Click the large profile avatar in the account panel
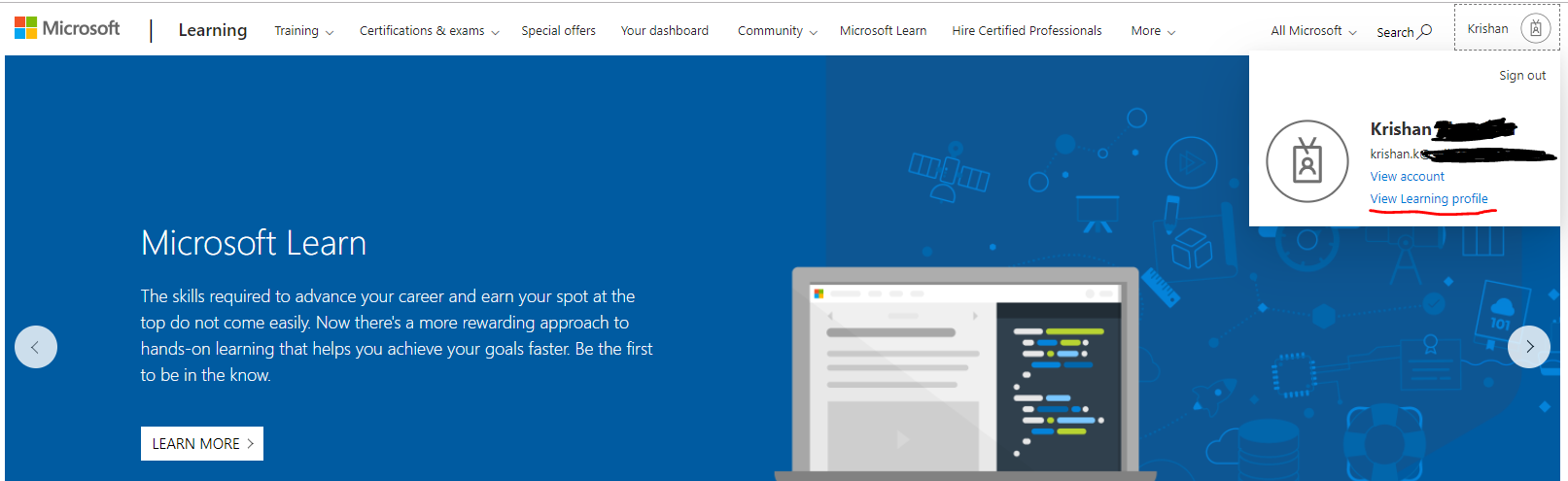1568x481 pixels. pos(1307,161)
